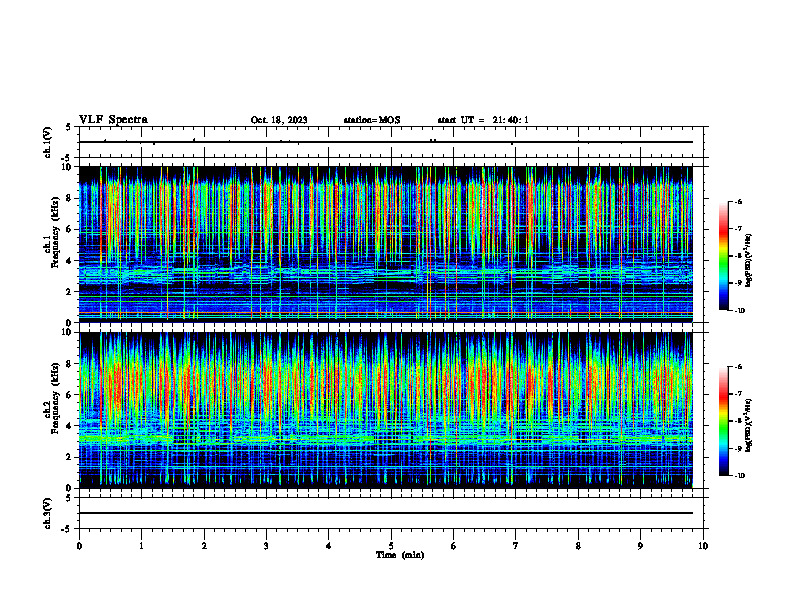Click the "5" volt tick of ch.1(V)
This screenshot has height=612, width=792.
69,127
